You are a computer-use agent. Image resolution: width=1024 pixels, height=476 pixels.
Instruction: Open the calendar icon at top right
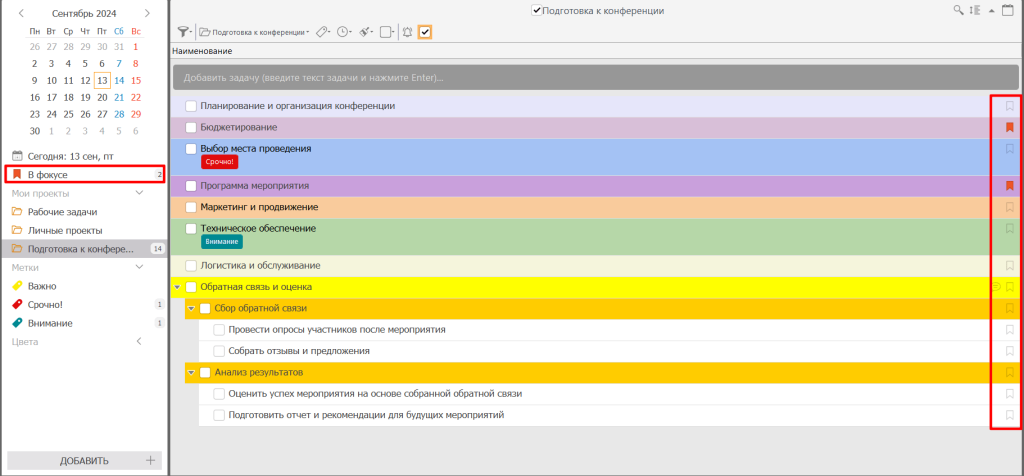coord(994,10)
